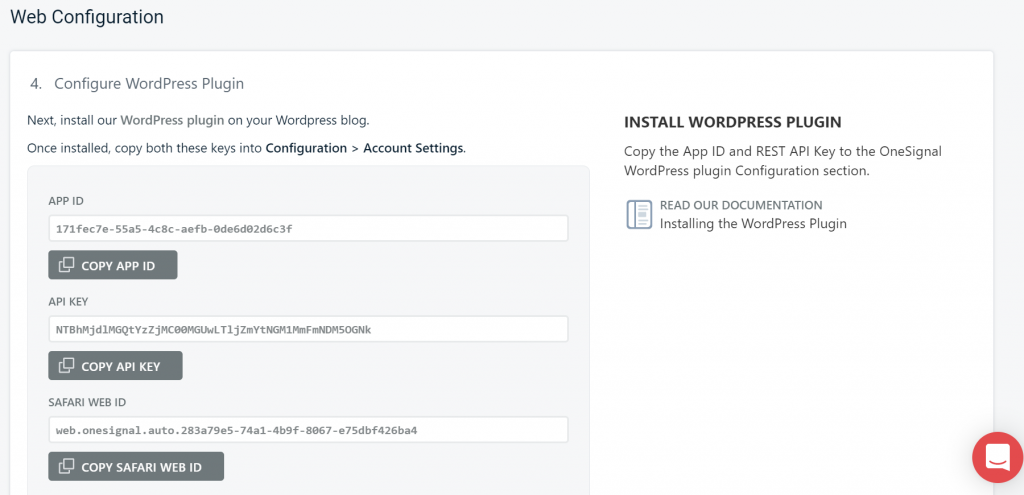Click the API KEY label
The width and height of the screenshot is (1024, 495).
(x=68, y=302)
